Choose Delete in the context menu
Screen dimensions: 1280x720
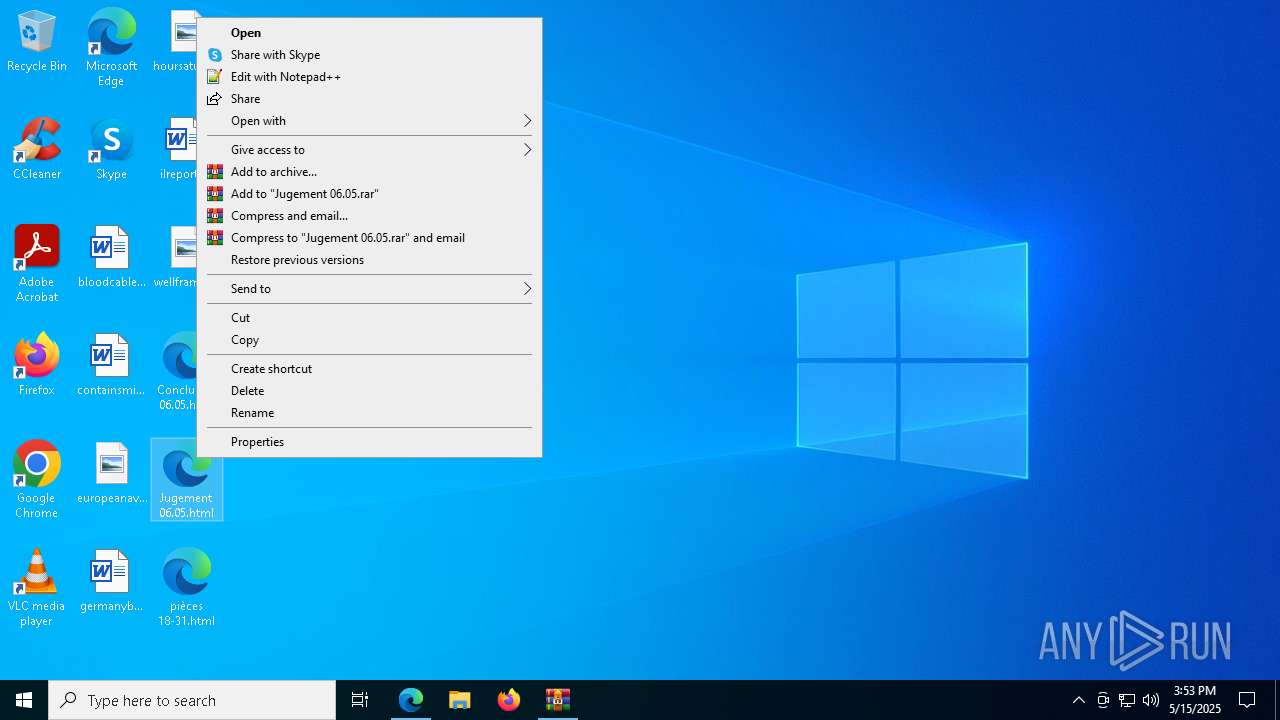point(369,391)
